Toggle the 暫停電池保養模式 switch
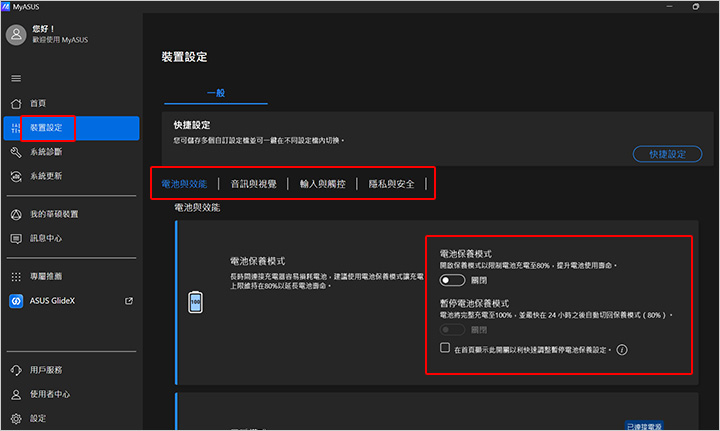This screenshot has height=431, width=720. pos(452,330)
